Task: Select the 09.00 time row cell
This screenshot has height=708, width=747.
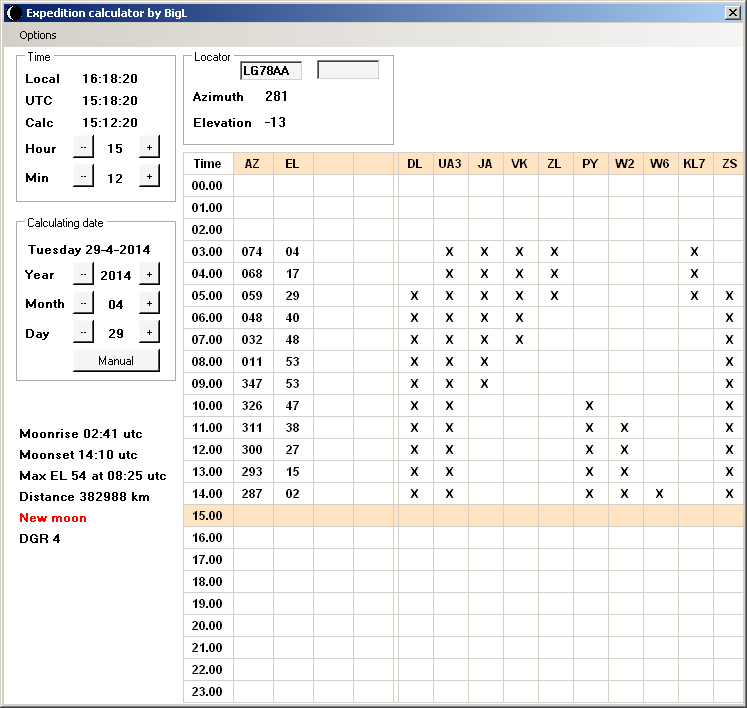Action: pos(207,384)
